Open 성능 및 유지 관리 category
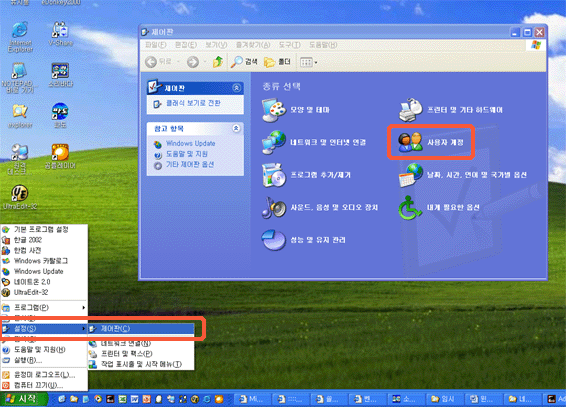This screenshot has height=407, width=566. coord(304,240)
